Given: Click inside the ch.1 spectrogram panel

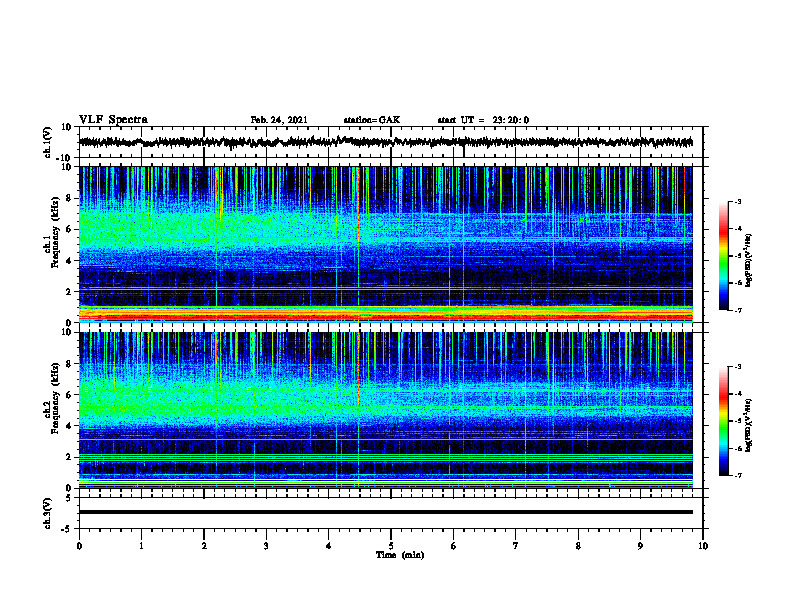Looking at the screenshot, I should click(386, 244).
